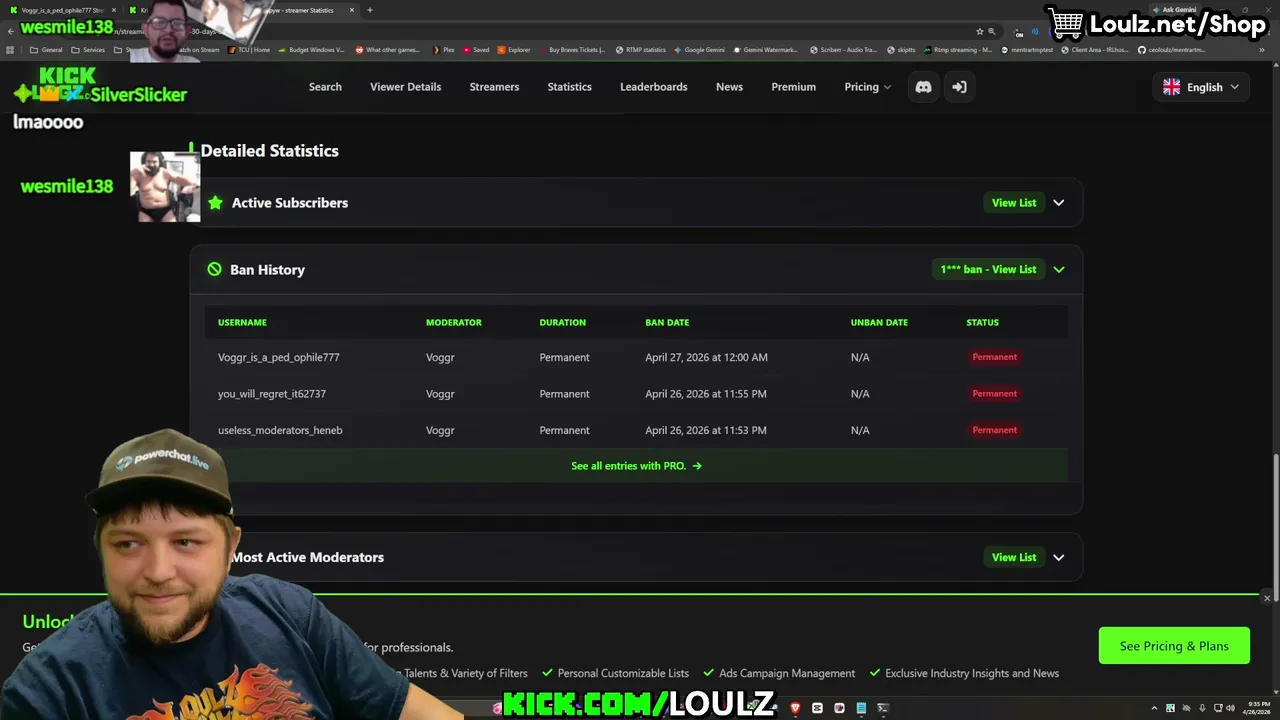Click ban date April 26, 2026 at 11:53 PM
The image size is (1280, 720).
point(706,430)
